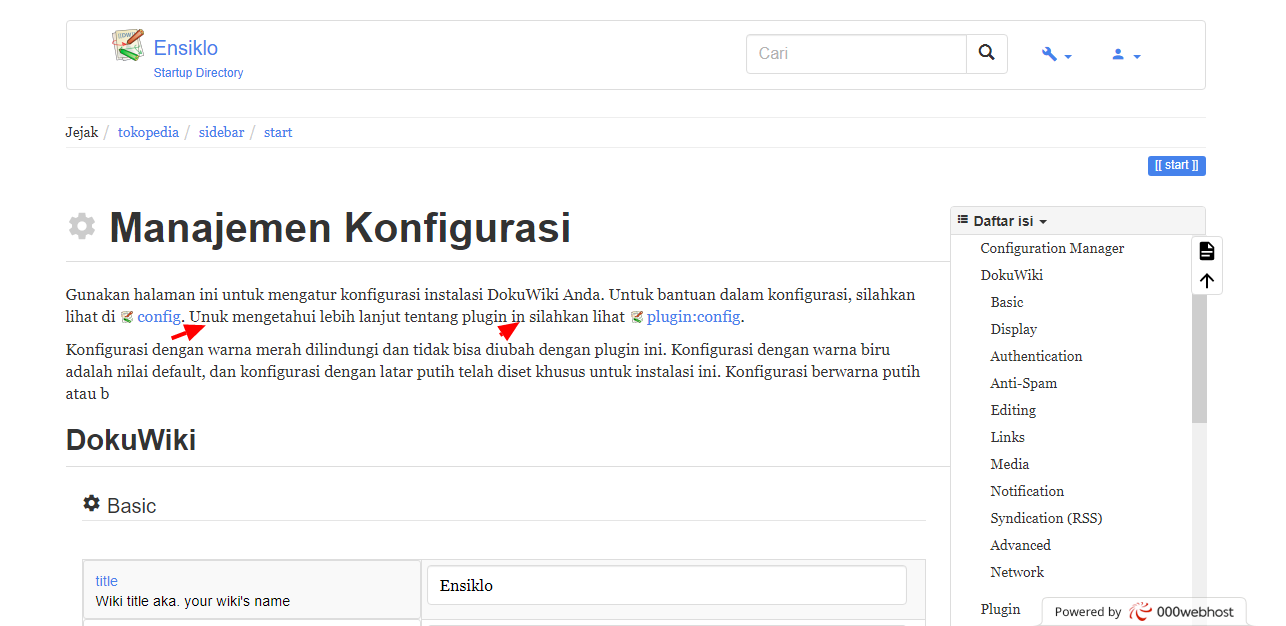Click the search magnifier icon
This screenshot has width=1286, height=626.
coord(986,53)
